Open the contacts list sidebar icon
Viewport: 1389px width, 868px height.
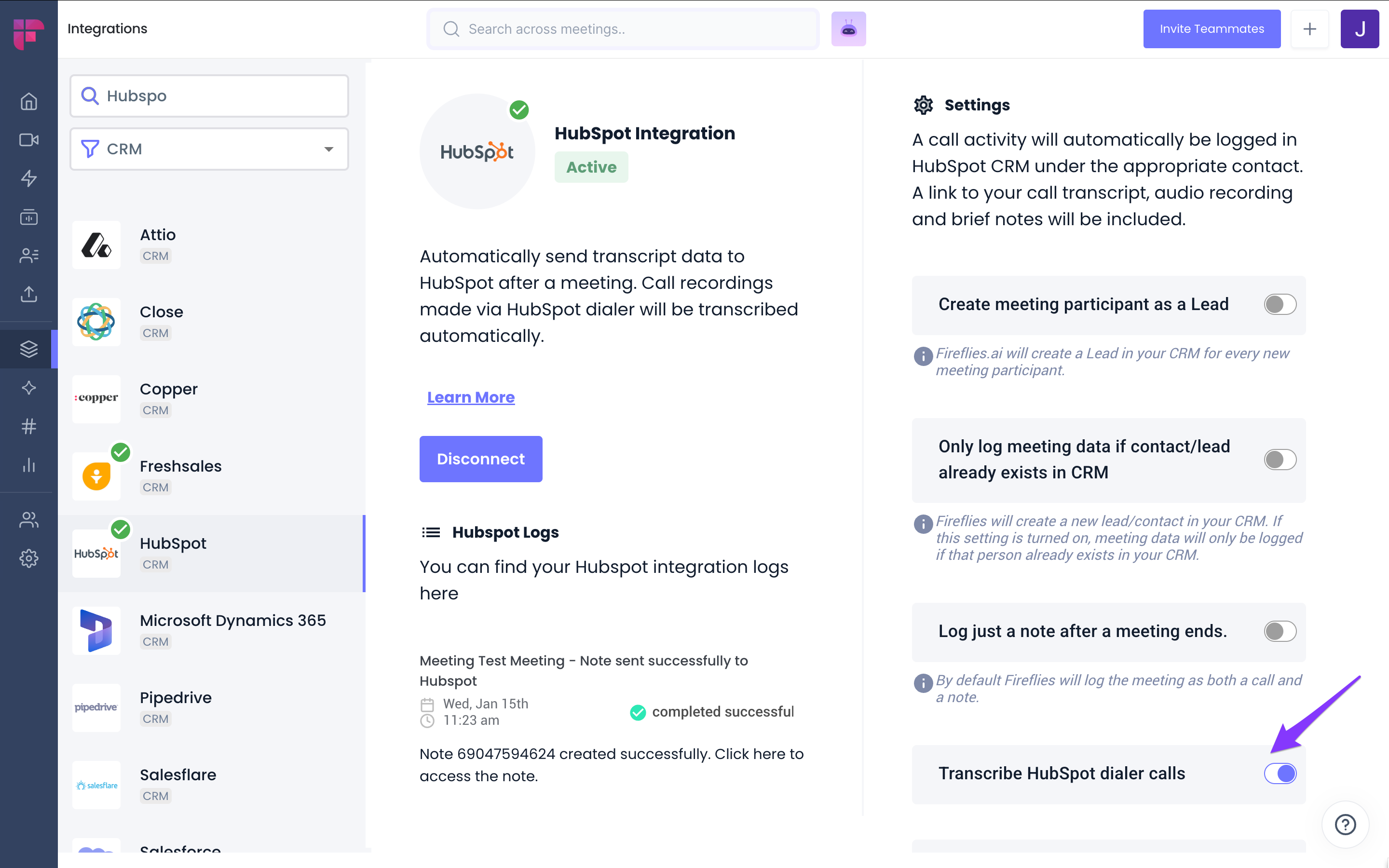pyautogui.click(x=29, y=256)
